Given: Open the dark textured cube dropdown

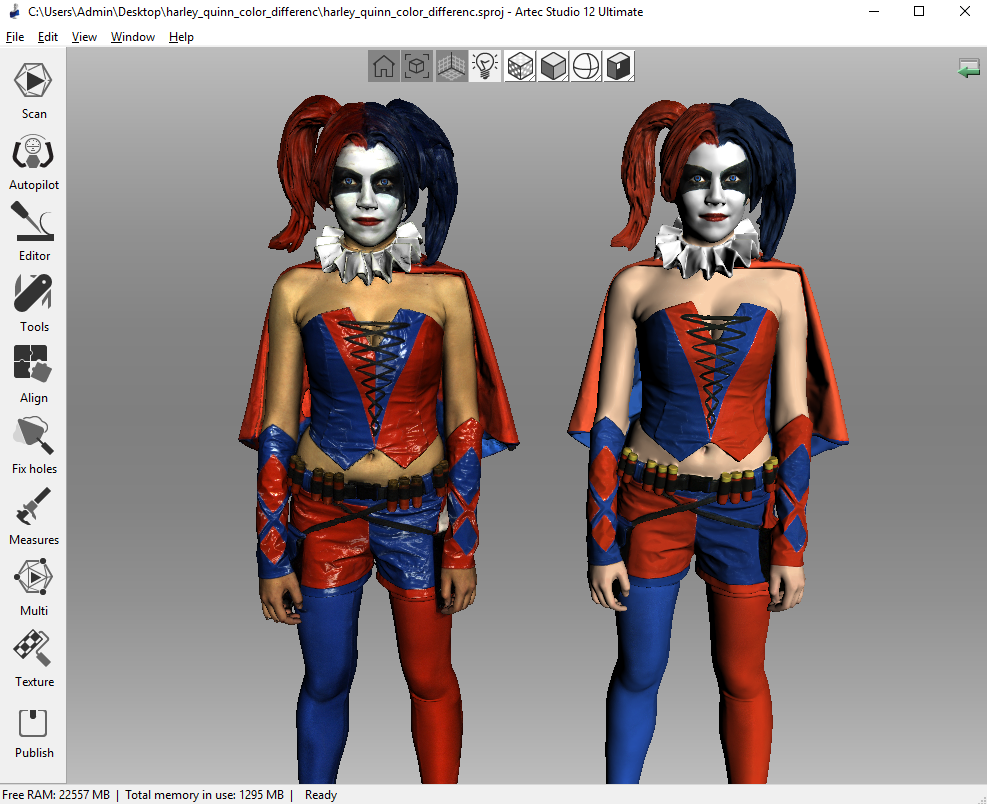Looking at the screenshot, I should coord(619,66).
